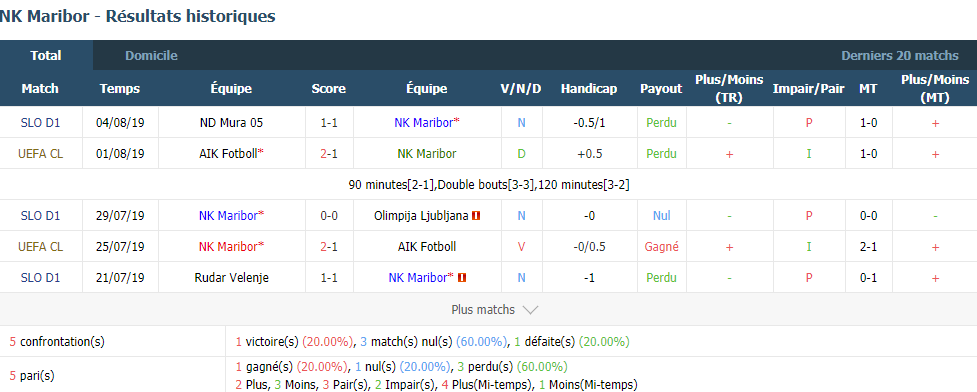This screenshot has height=392, width=977.
Task: Switch to the Domicile tab
Action: pos(151,55)
